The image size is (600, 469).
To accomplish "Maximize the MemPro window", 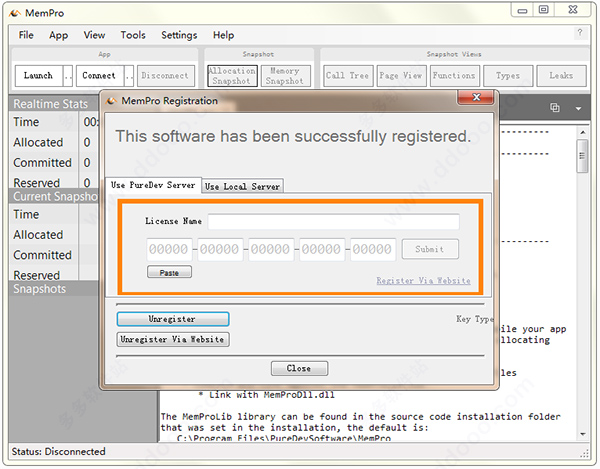I will [544, 10].
